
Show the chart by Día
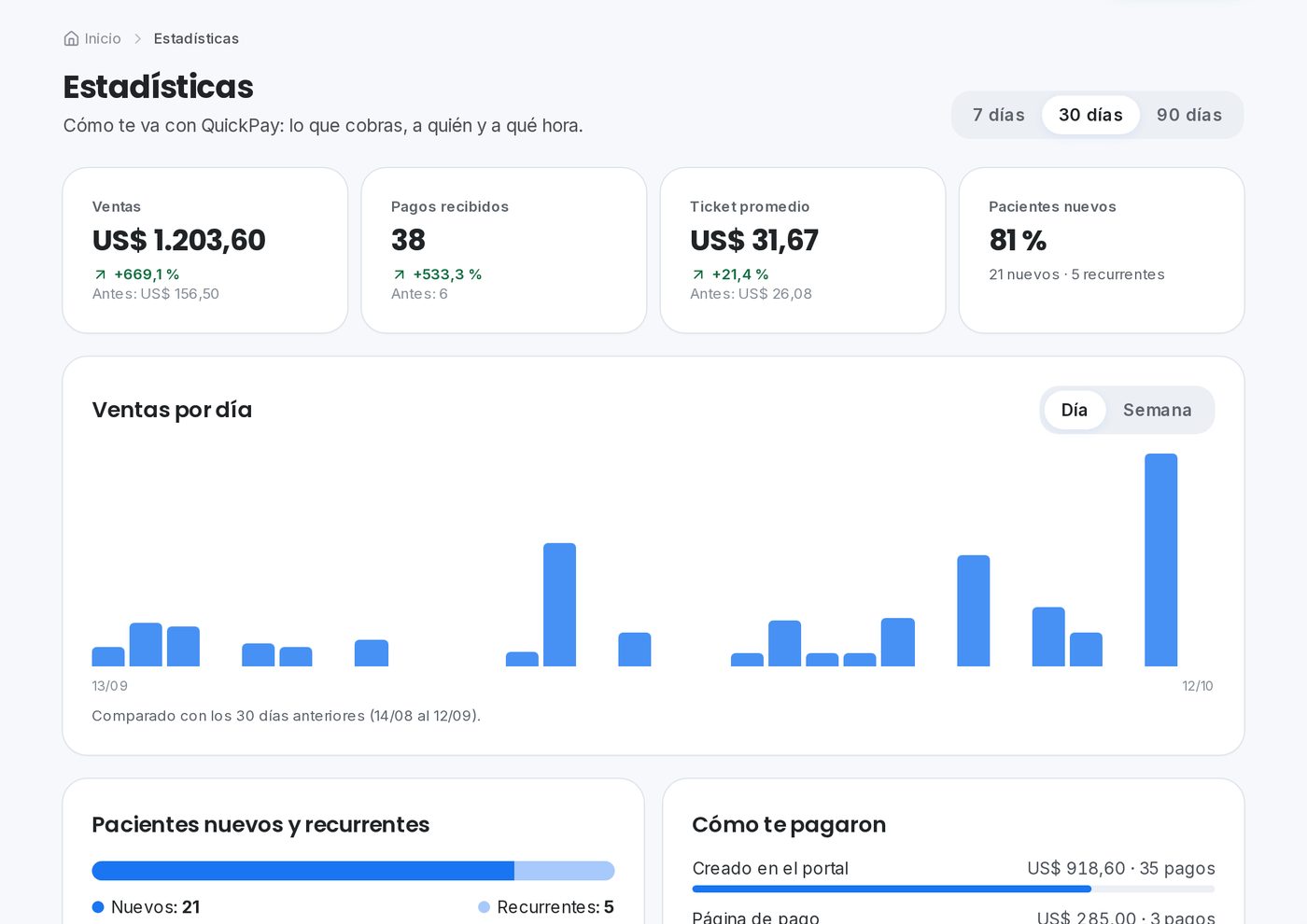click(1075, 410)
